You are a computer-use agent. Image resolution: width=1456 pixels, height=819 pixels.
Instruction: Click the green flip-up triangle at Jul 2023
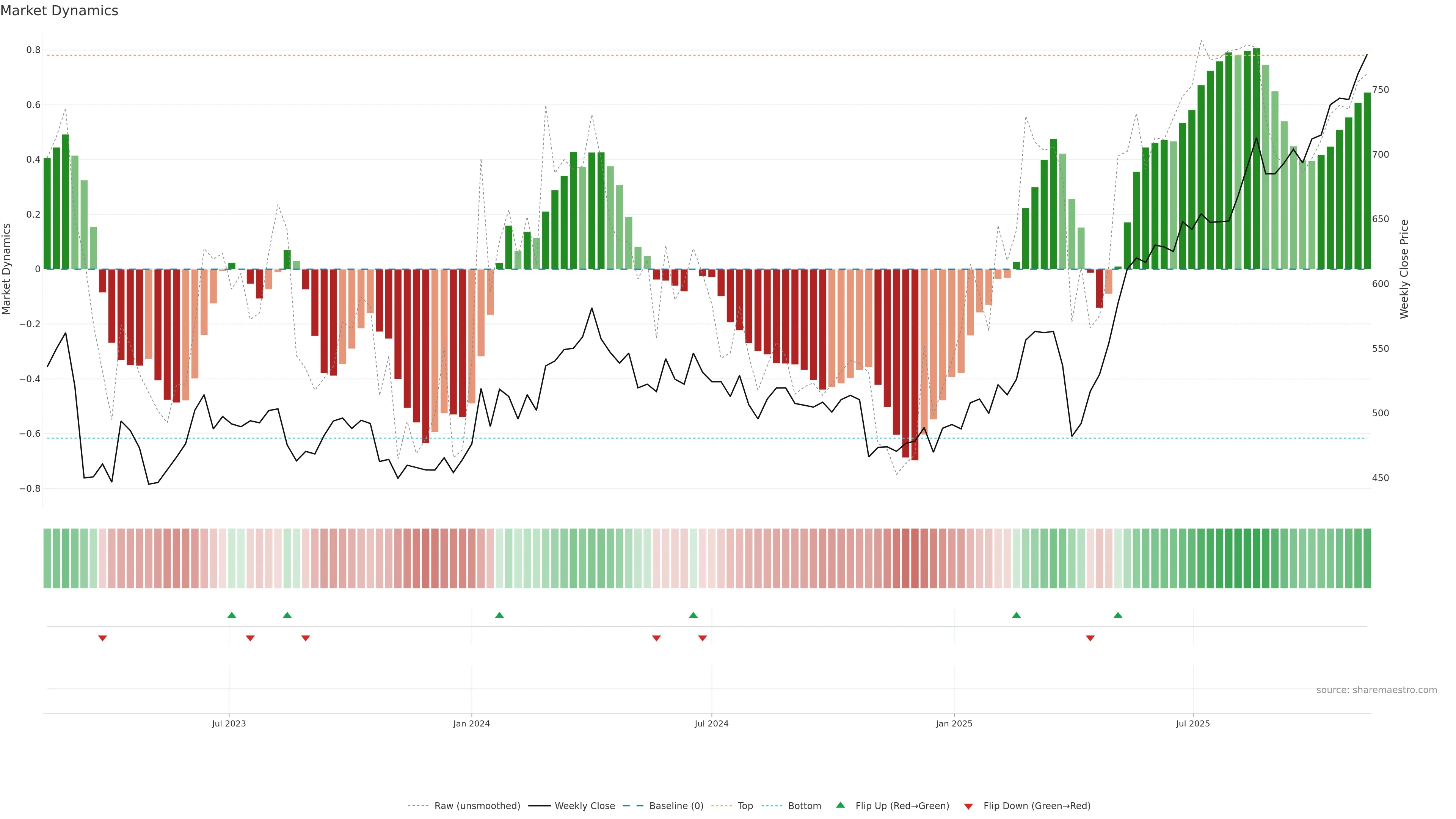pyautogui.click(x=232, y=615)
